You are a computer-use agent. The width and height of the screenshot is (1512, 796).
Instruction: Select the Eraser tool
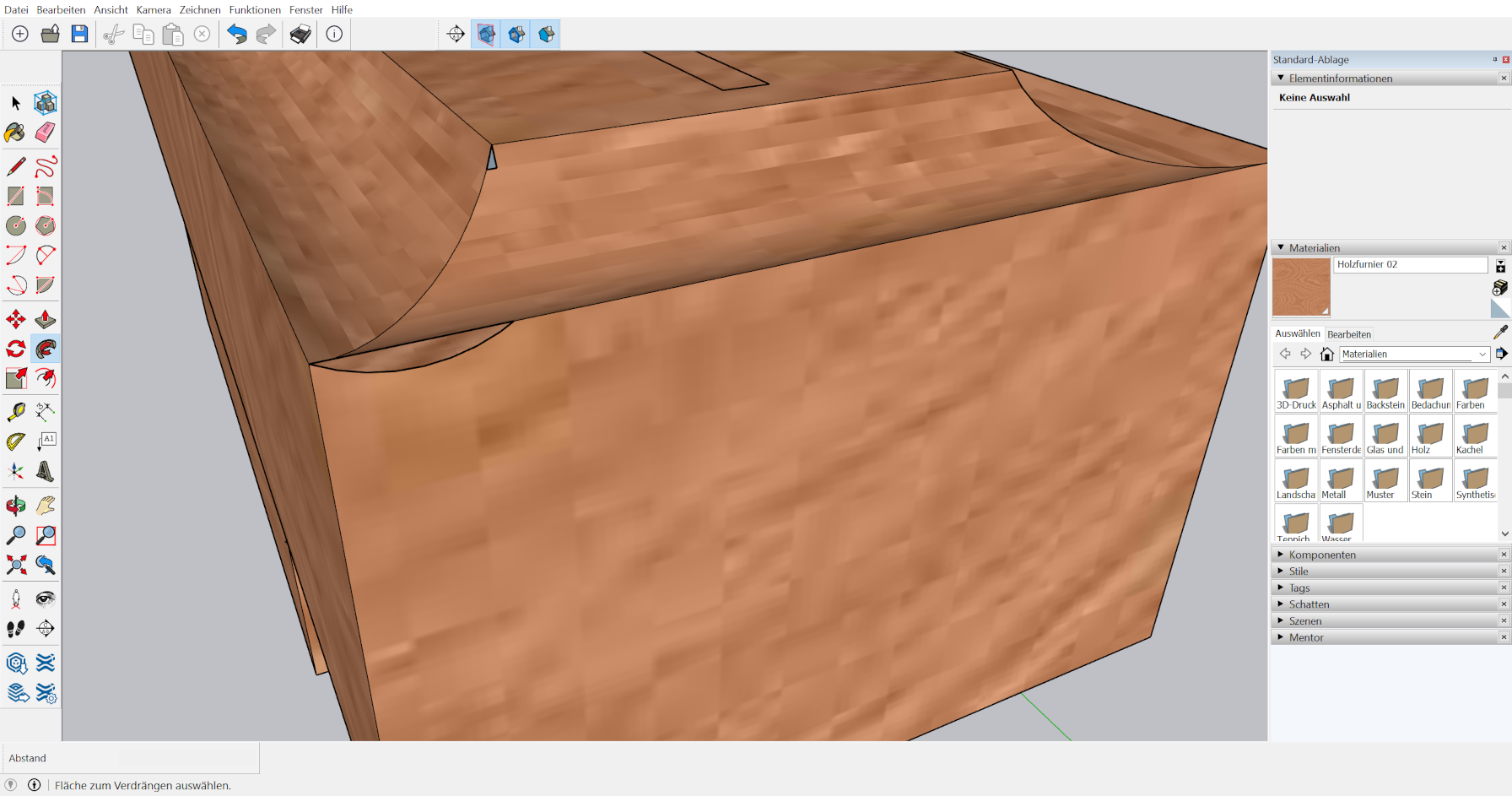[46, 133]
